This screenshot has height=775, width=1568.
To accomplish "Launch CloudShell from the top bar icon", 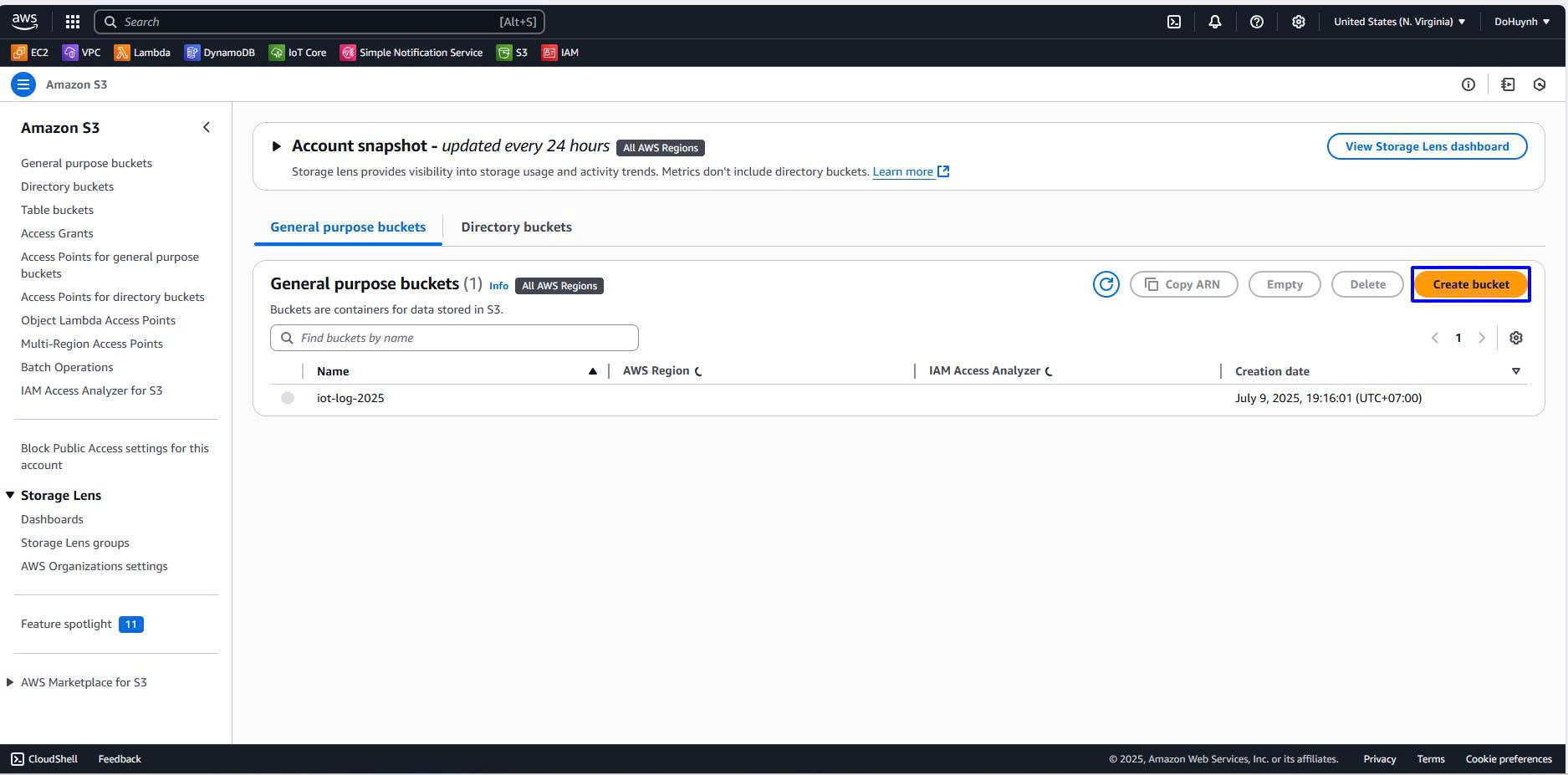I will pos(1174,22).
